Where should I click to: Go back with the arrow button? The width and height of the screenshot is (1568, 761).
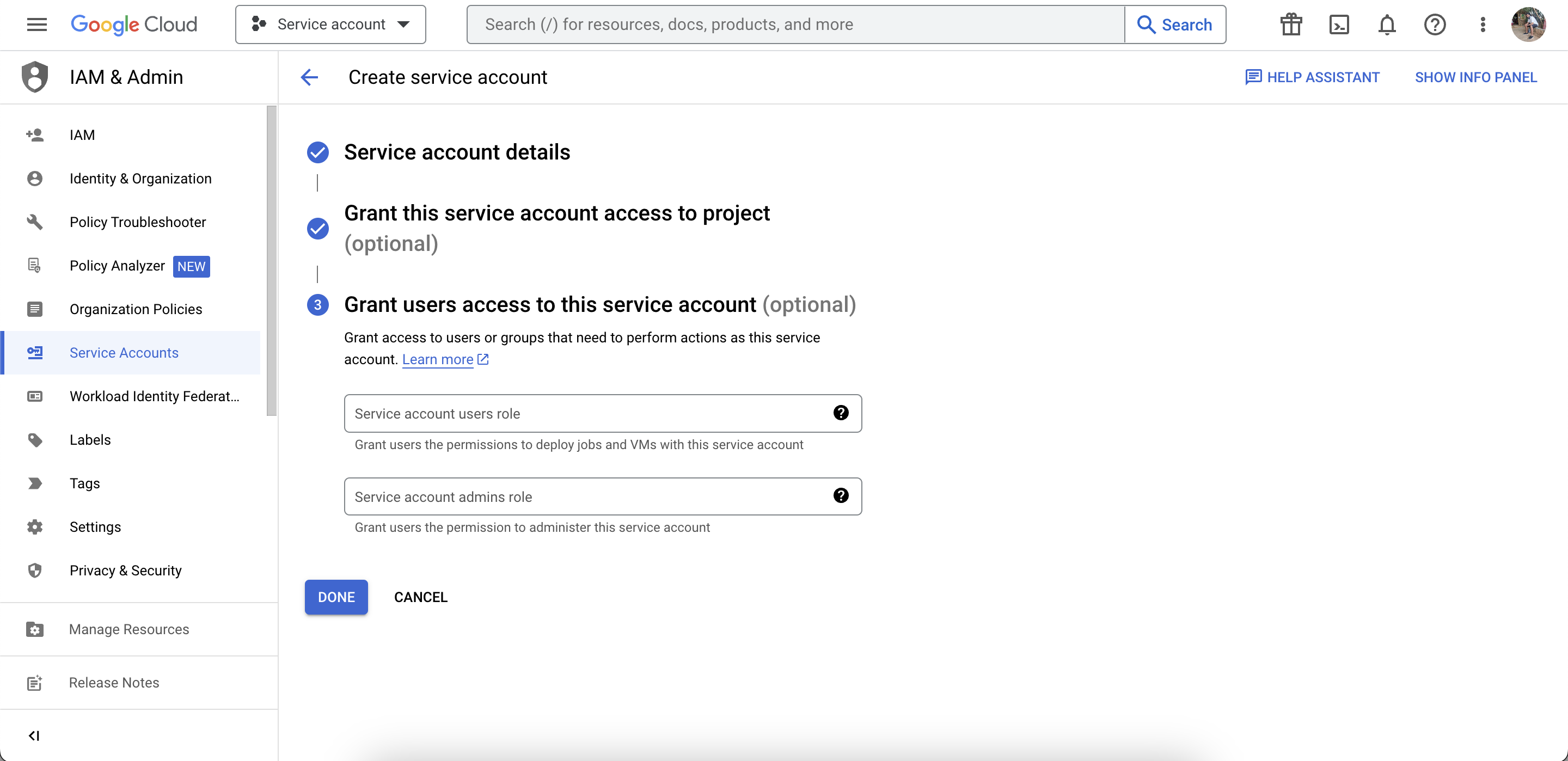click(309, 77)
